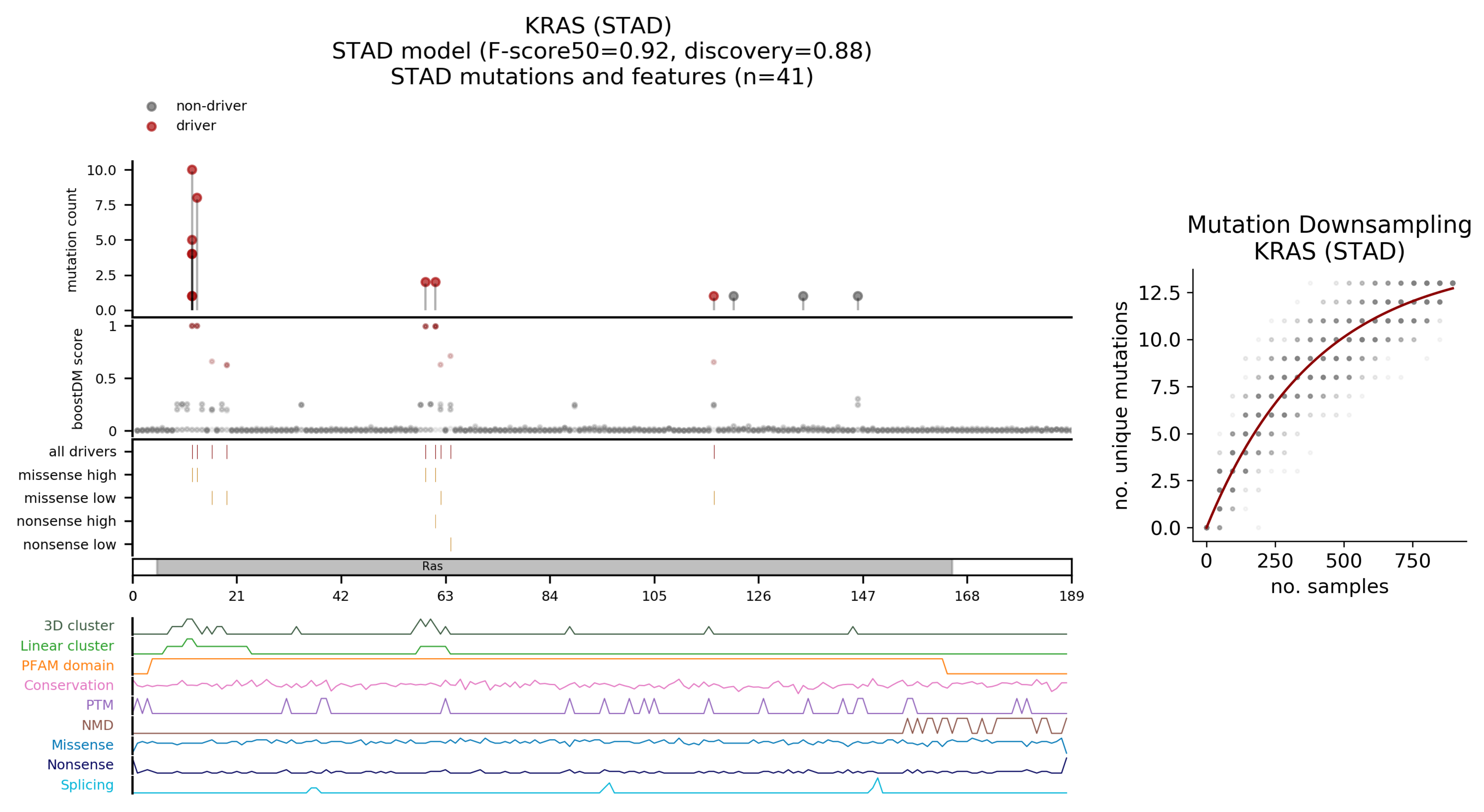Click the 'PFAM domain' track label
1484x812 pixels.
(67, 665)
